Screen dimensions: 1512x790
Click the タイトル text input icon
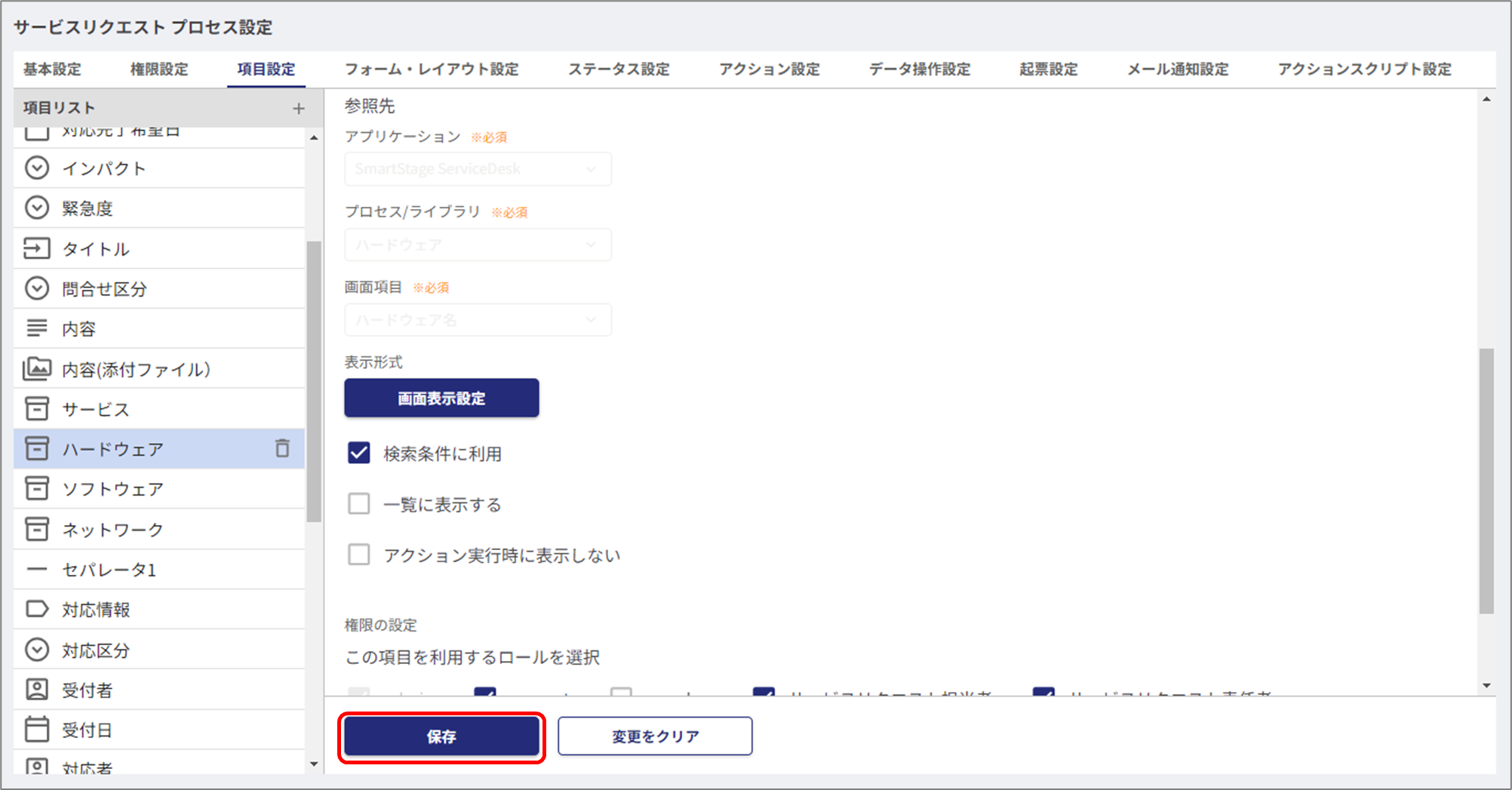tap(37, 248)
